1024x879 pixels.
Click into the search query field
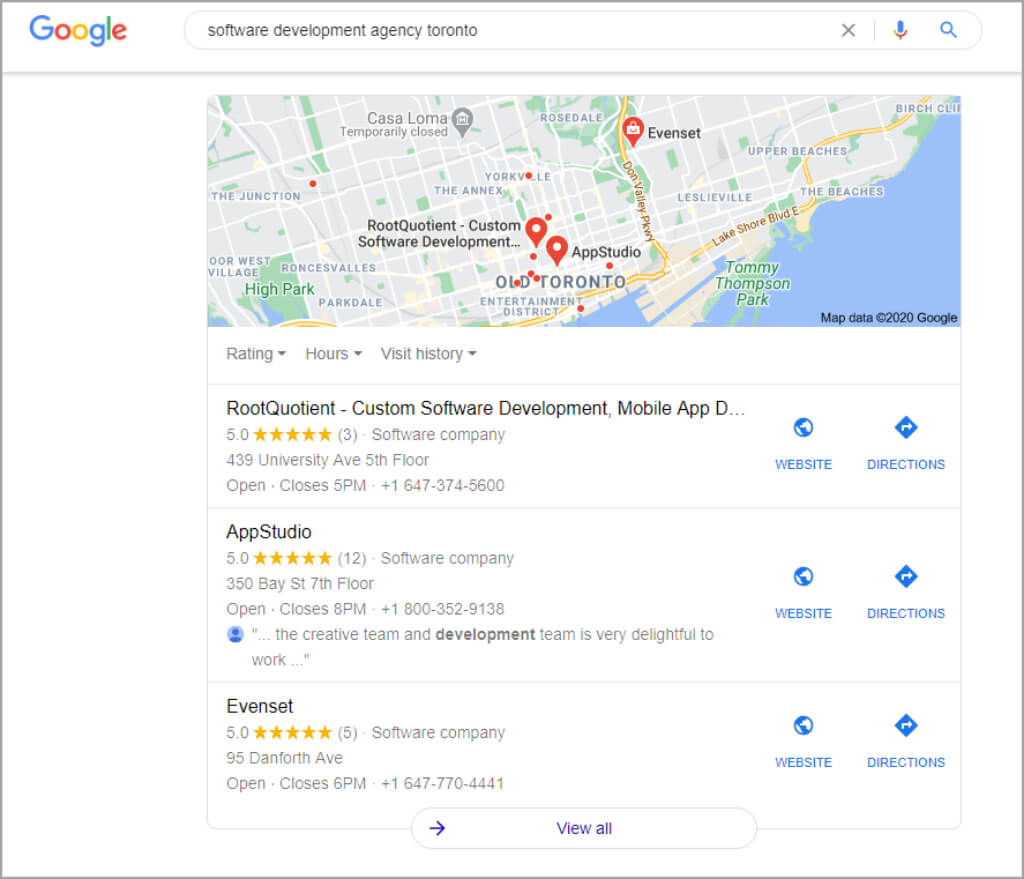click(500, 30)
